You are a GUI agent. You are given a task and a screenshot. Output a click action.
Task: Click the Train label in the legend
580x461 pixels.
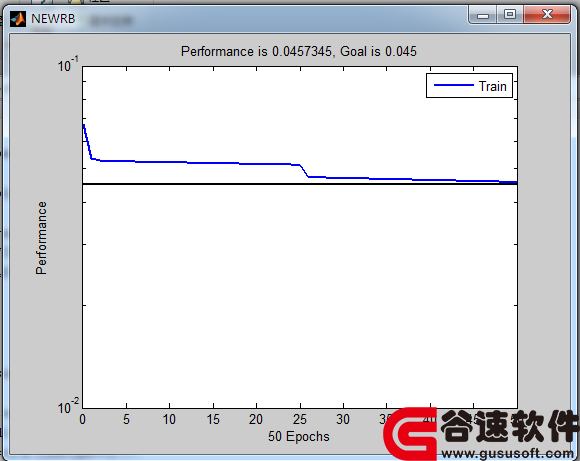[x=492, y=86]
